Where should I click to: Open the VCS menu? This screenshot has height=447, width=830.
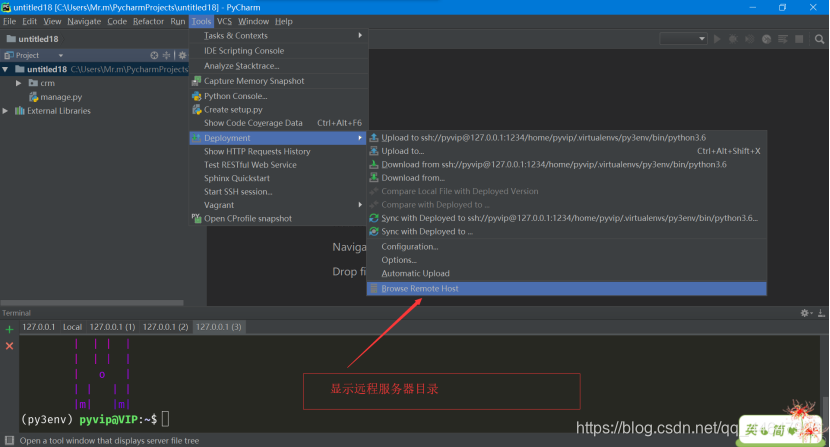[x=224, y=21]
